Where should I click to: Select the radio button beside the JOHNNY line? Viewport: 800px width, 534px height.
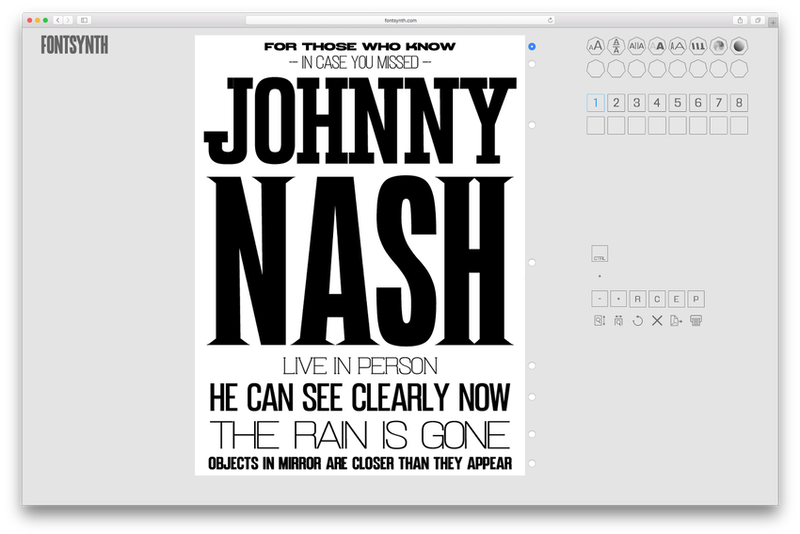(532, 125)
